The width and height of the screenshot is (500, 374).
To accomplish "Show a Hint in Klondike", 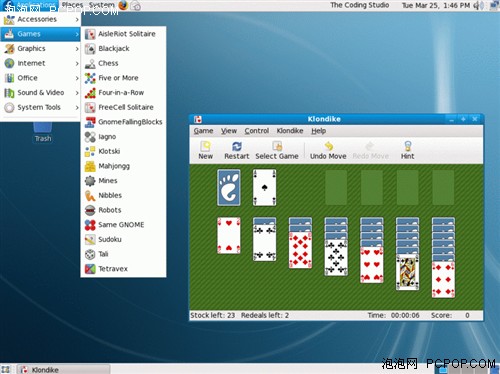I will pyautogui.click(x=407, y=150).
